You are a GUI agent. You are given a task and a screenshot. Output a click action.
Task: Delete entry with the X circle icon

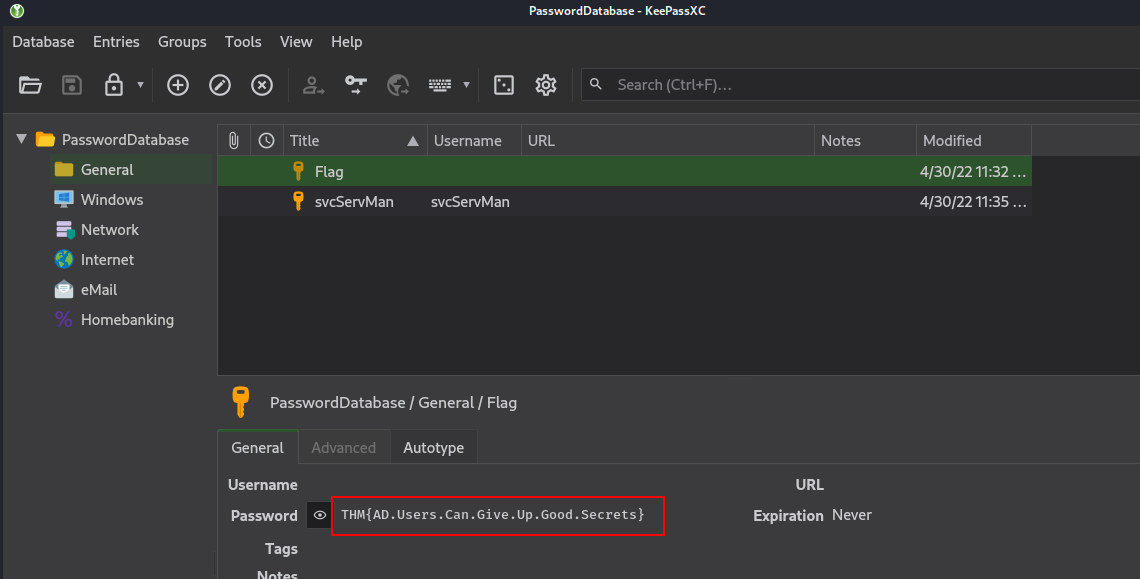(262, 85)
